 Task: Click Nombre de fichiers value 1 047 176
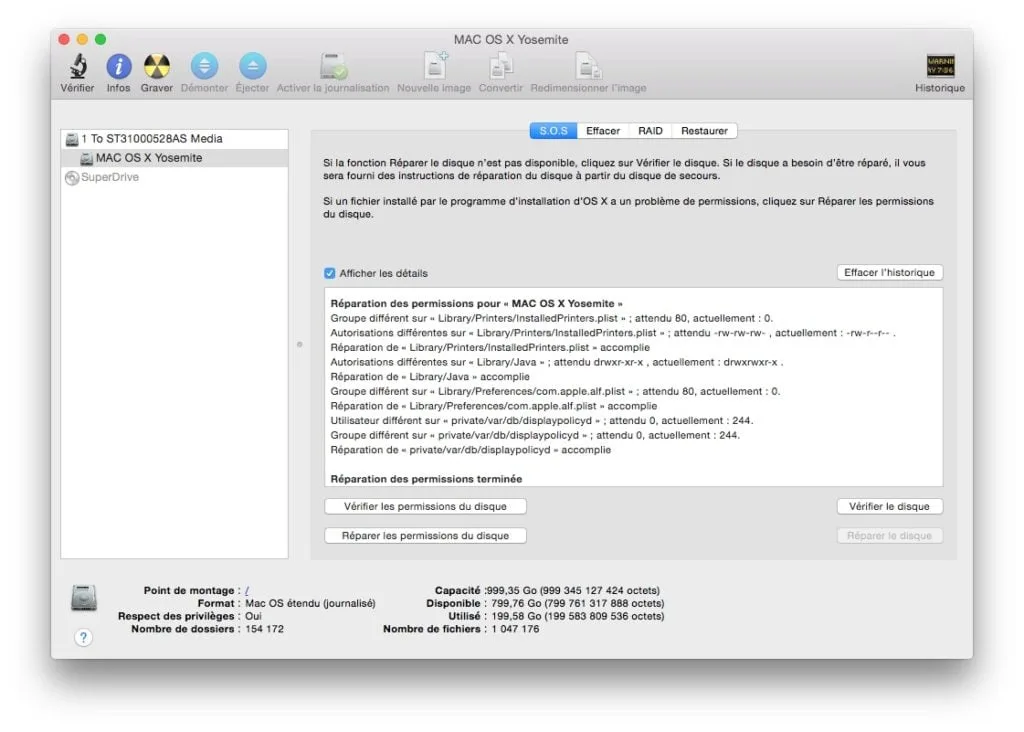point(515,629)
